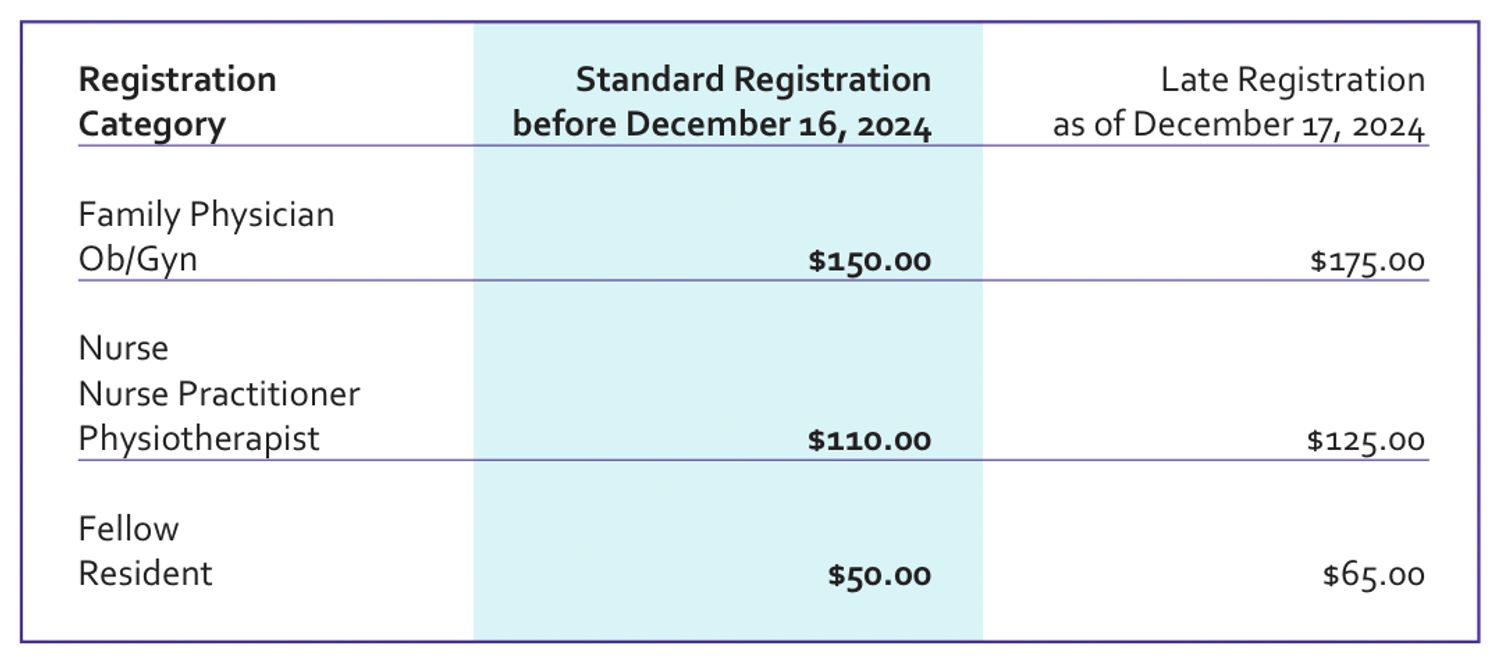Select the Late Registration column heading
1500x662 pixels.
click(1292, 80)
